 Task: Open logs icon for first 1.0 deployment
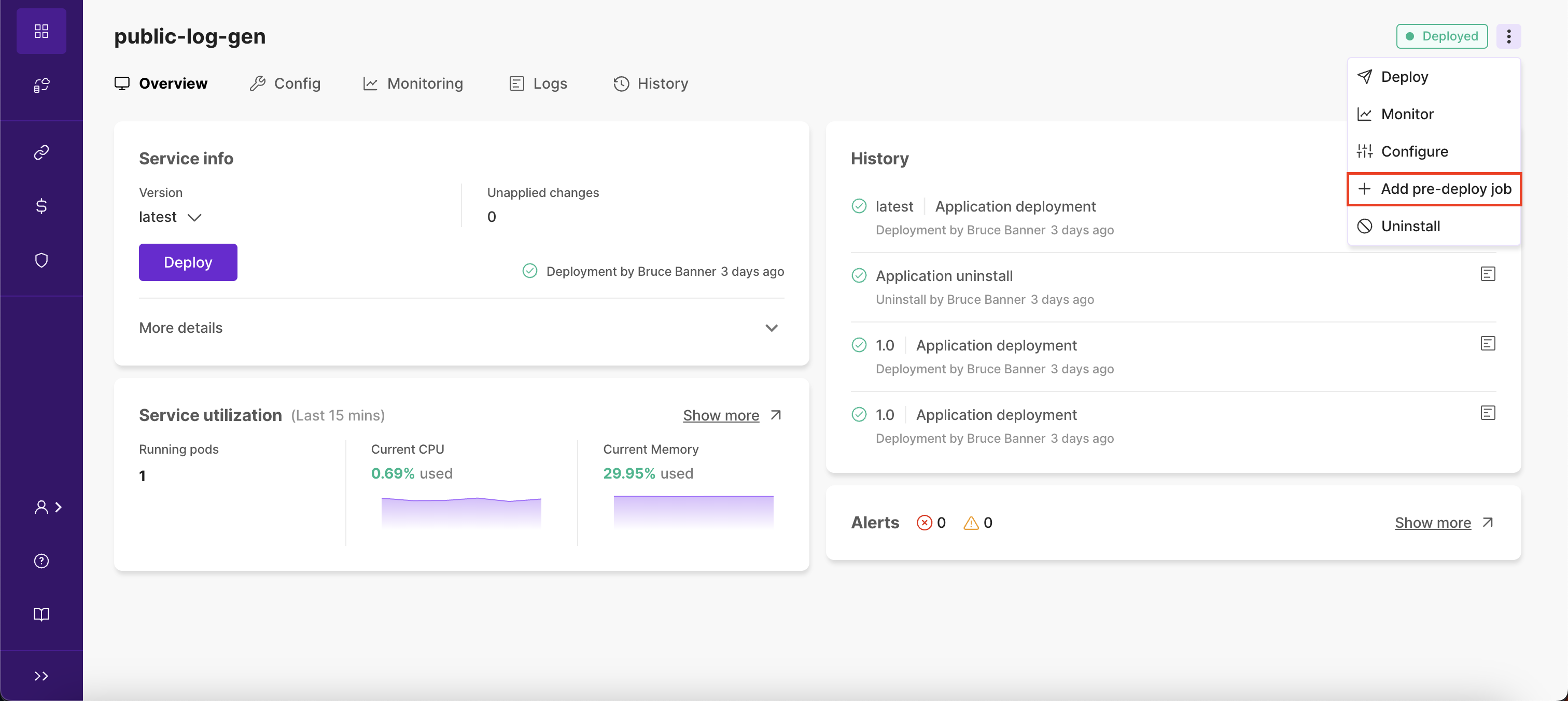pyautogui.click(x=1488, y=344)
